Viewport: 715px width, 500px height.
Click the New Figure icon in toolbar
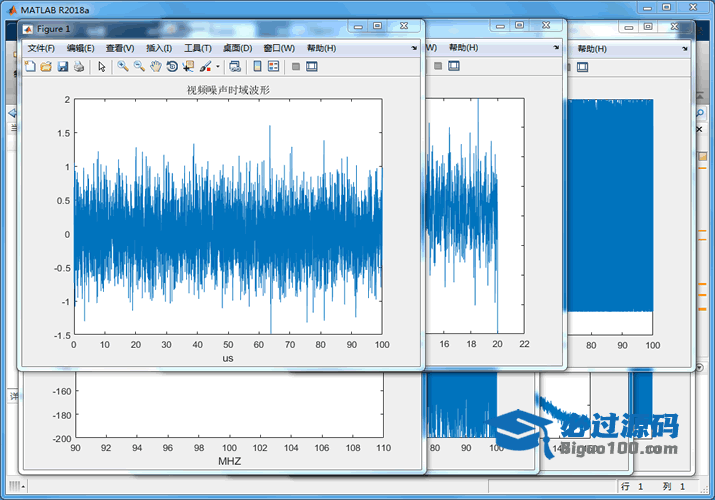29,67
